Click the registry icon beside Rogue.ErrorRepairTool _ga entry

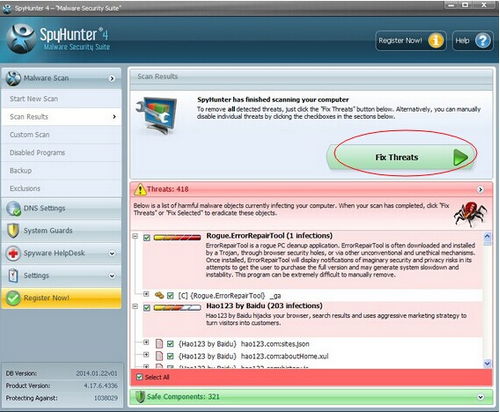click(159, 295)
